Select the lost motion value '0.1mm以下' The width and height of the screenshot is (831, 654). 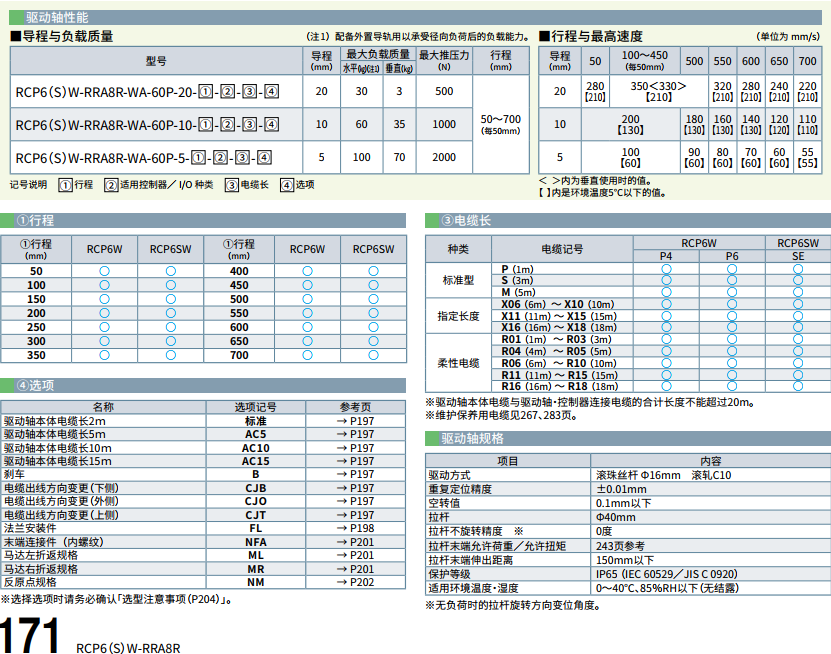623,503
